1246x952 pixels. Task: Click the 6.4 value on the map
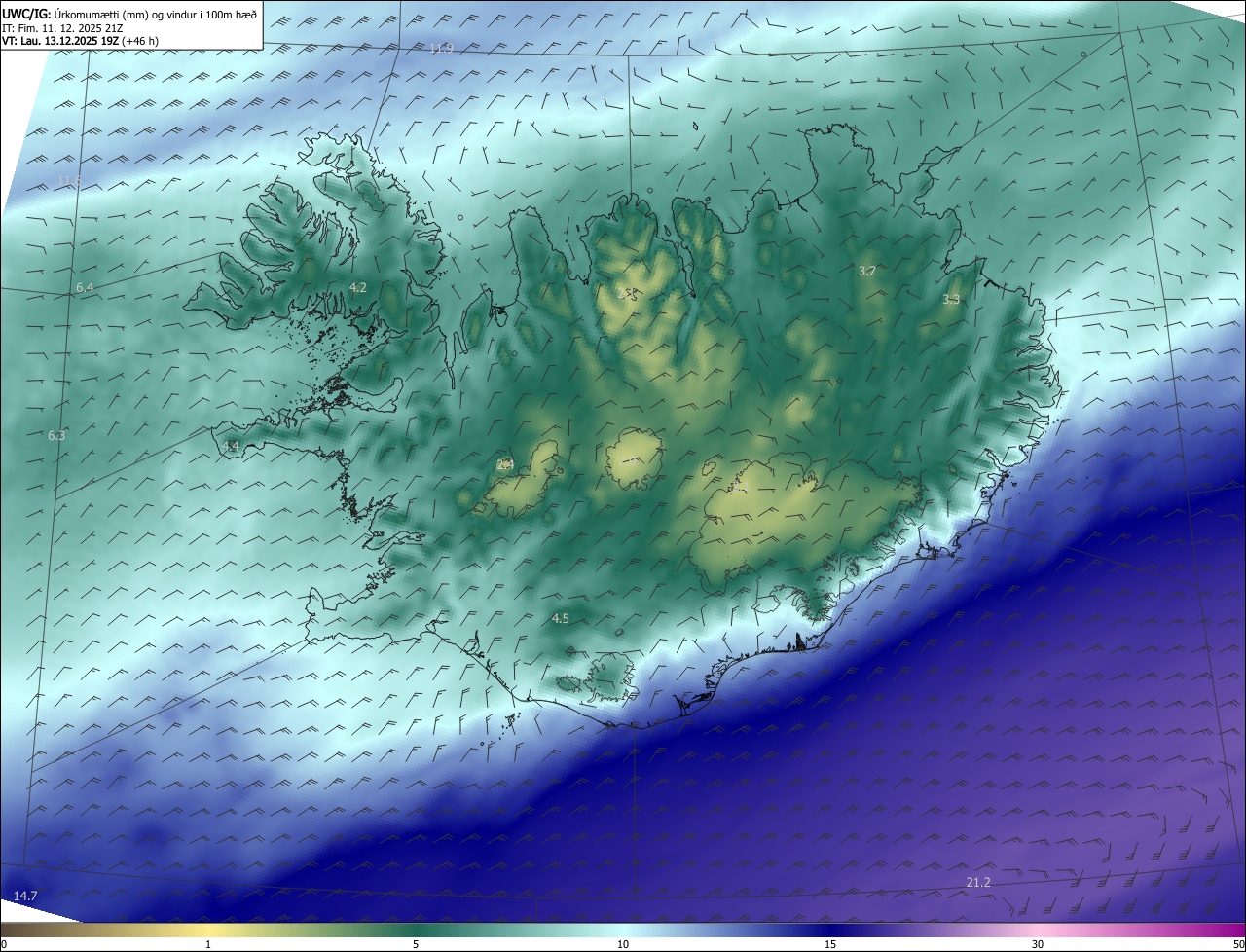point(85,287)
